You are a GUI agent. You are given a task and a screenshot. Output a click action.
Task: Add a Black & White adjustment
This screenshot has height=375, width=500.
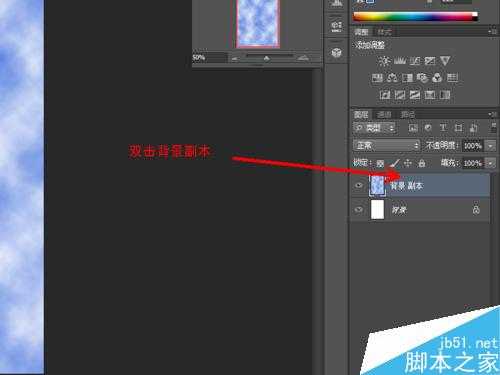(407, 78)
